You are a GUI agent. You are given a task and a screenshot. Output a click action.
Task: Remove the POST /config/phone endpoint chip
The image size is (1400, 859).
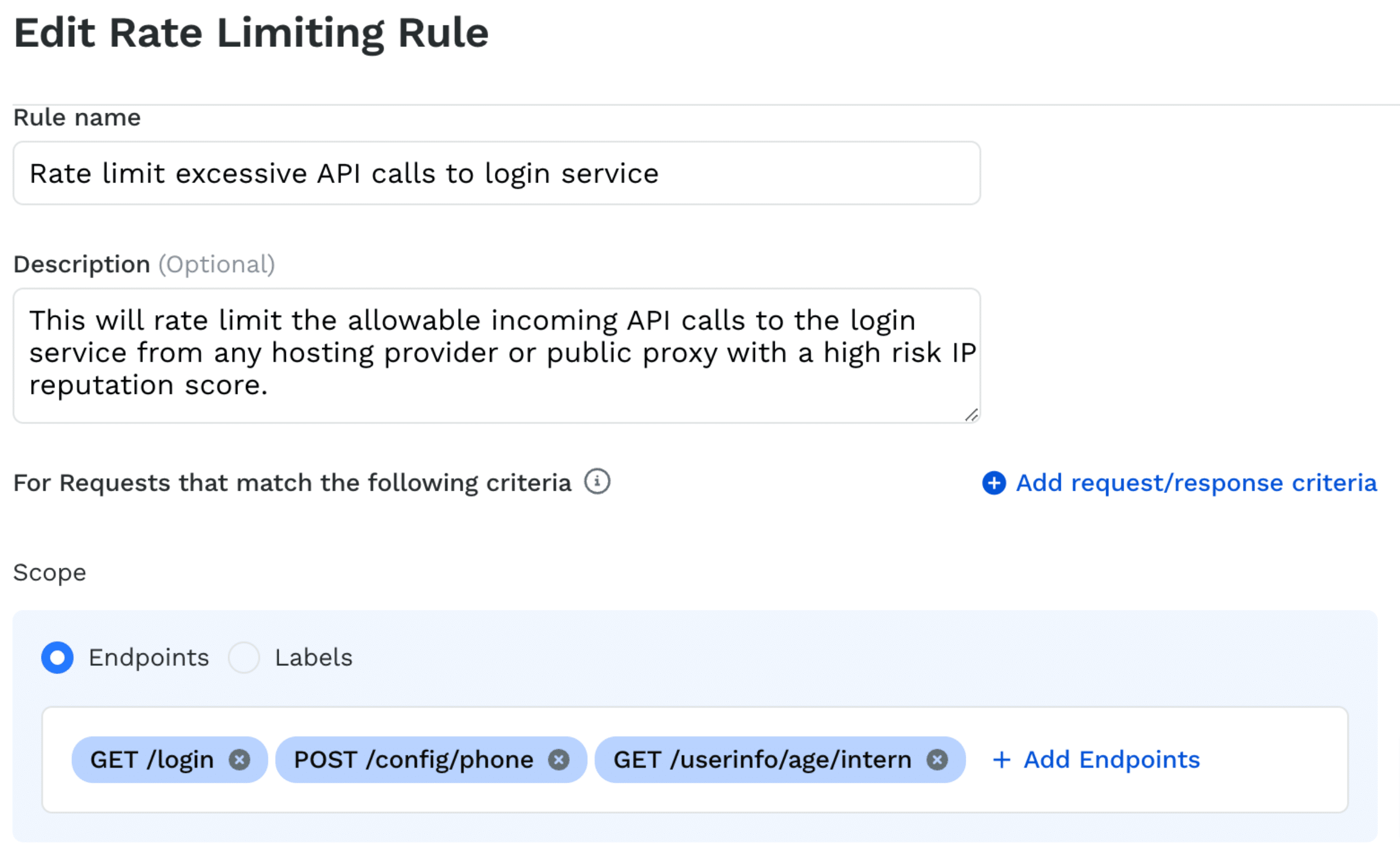click(558, 759)
